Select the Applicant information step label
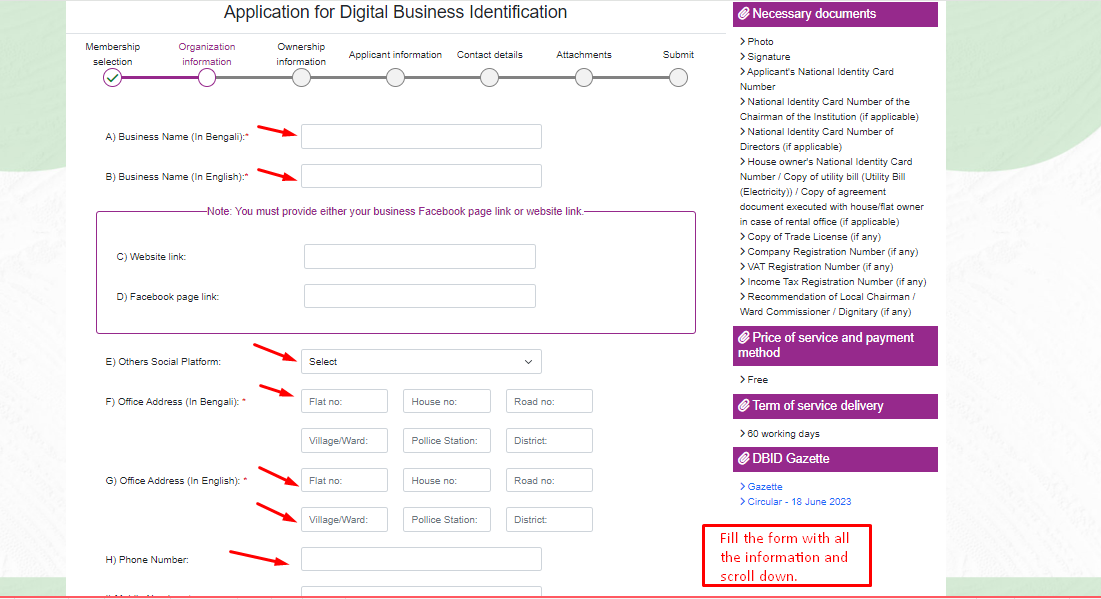The width and height of the screenshot is (1101, 599). pos(395,55)
